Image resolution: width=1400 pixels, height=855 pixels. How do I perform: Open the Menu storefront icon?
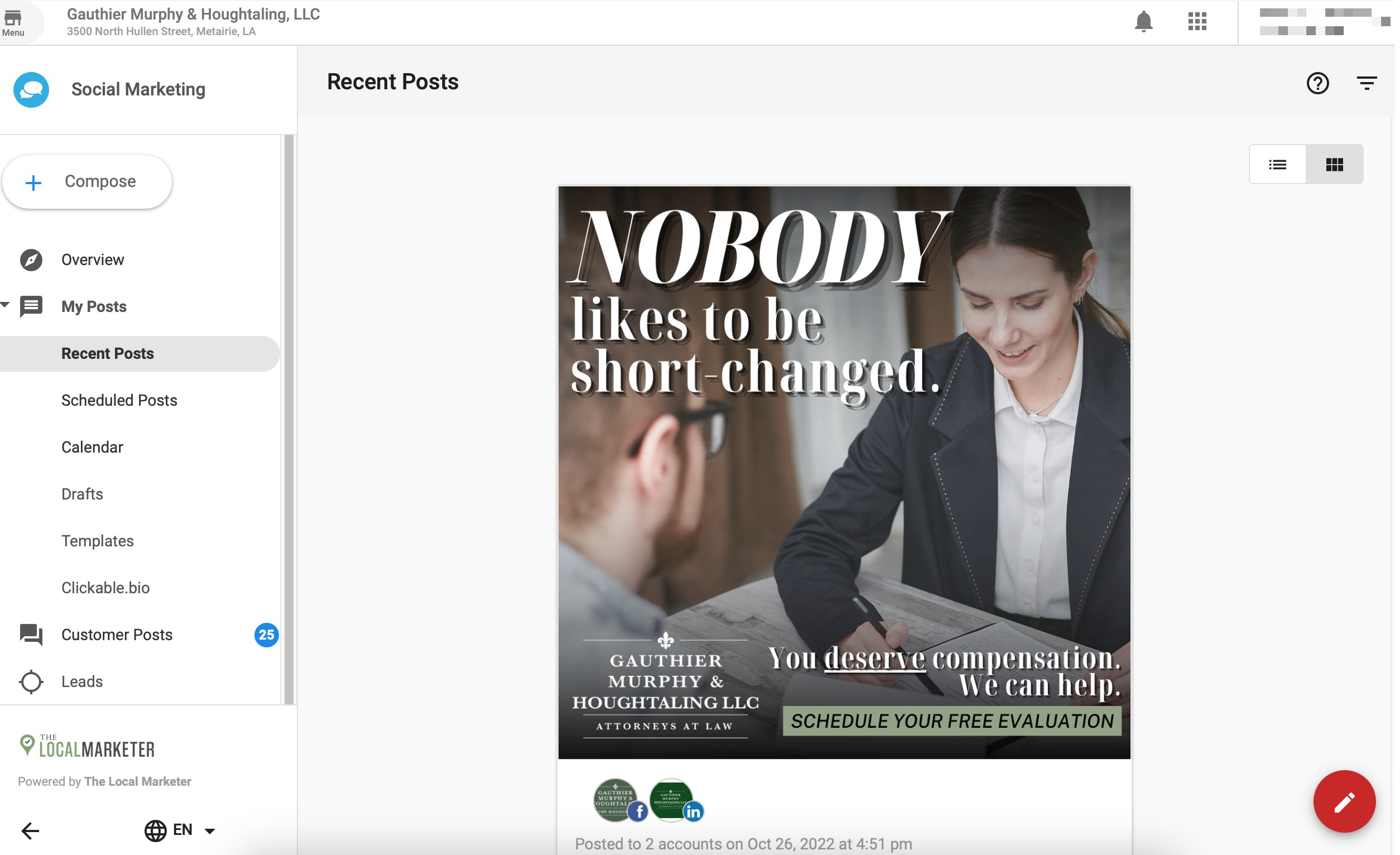13,22
